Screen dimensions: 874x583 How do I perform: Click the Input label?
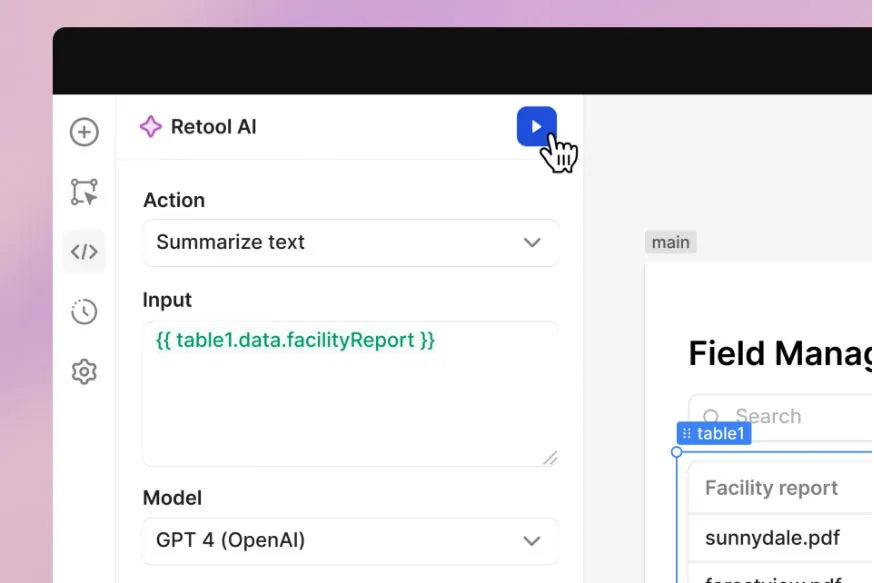click(167, 300)
